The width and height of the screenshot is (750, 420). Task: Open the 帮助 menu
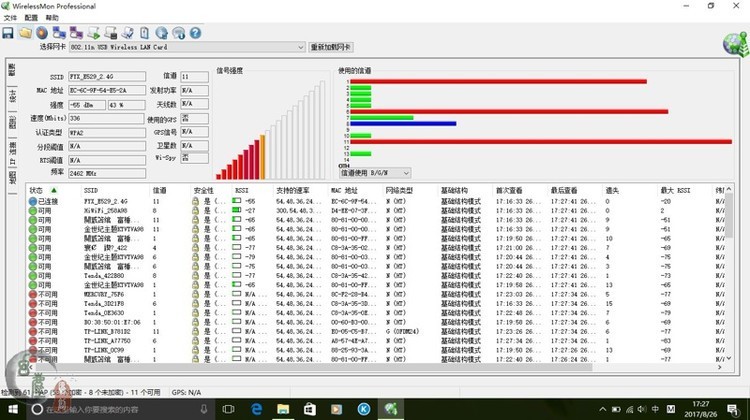click(52, 18)
